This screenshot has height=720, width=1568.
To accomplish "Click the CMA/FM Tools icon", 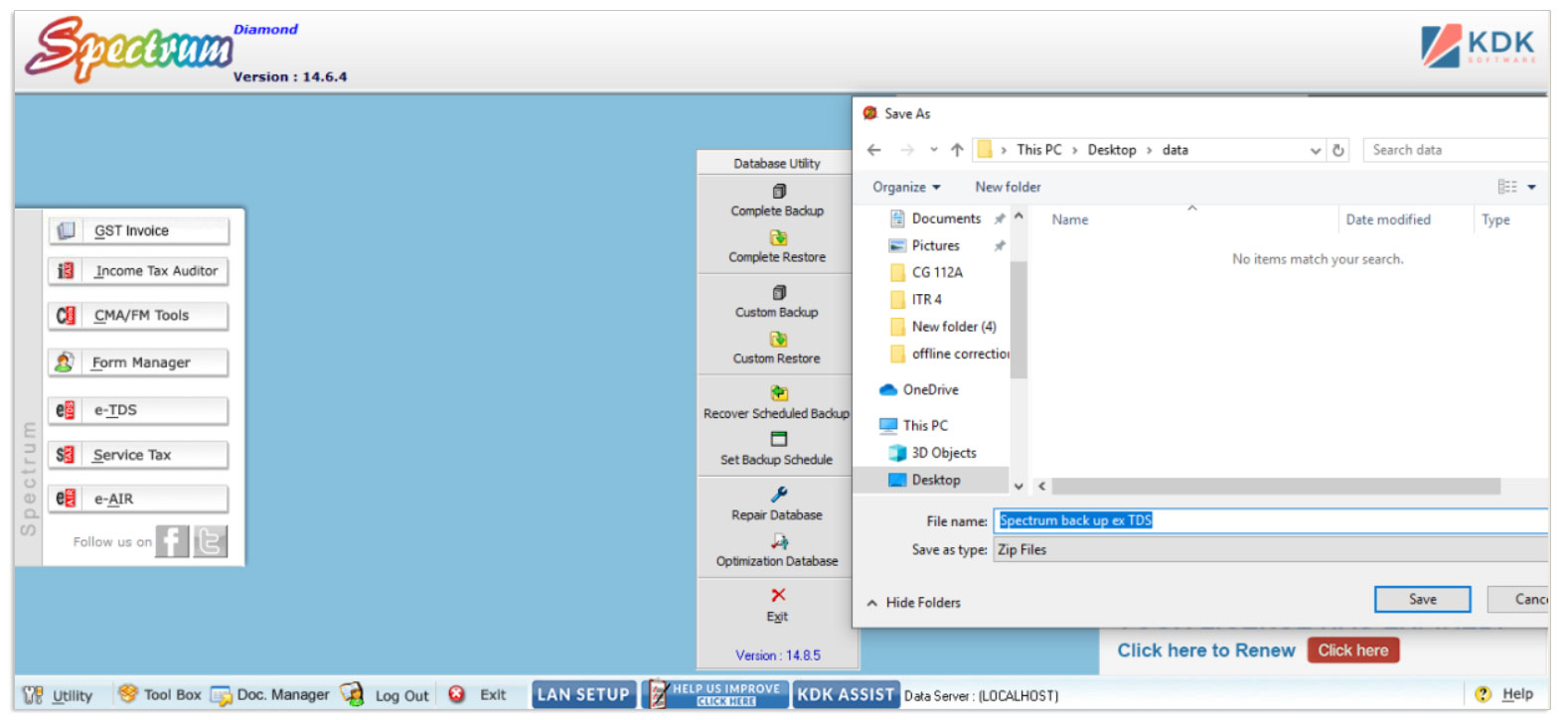I will click(66, 316).
